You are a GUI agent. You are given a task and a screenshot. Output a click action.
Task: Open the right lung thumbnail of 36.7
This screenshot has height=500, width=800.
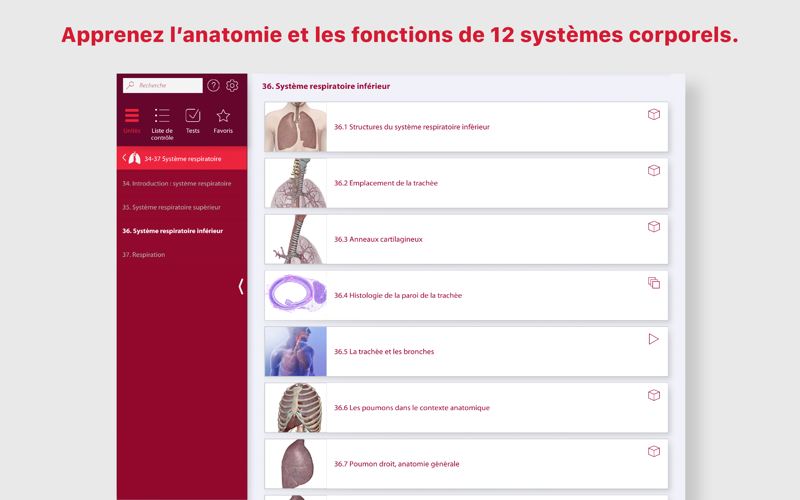295,463
